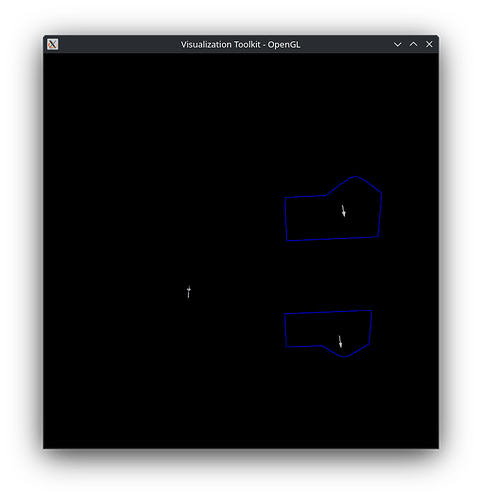
Task: Click the white arrow glyph inside lower polygon
Action: [x=340, y=342]
